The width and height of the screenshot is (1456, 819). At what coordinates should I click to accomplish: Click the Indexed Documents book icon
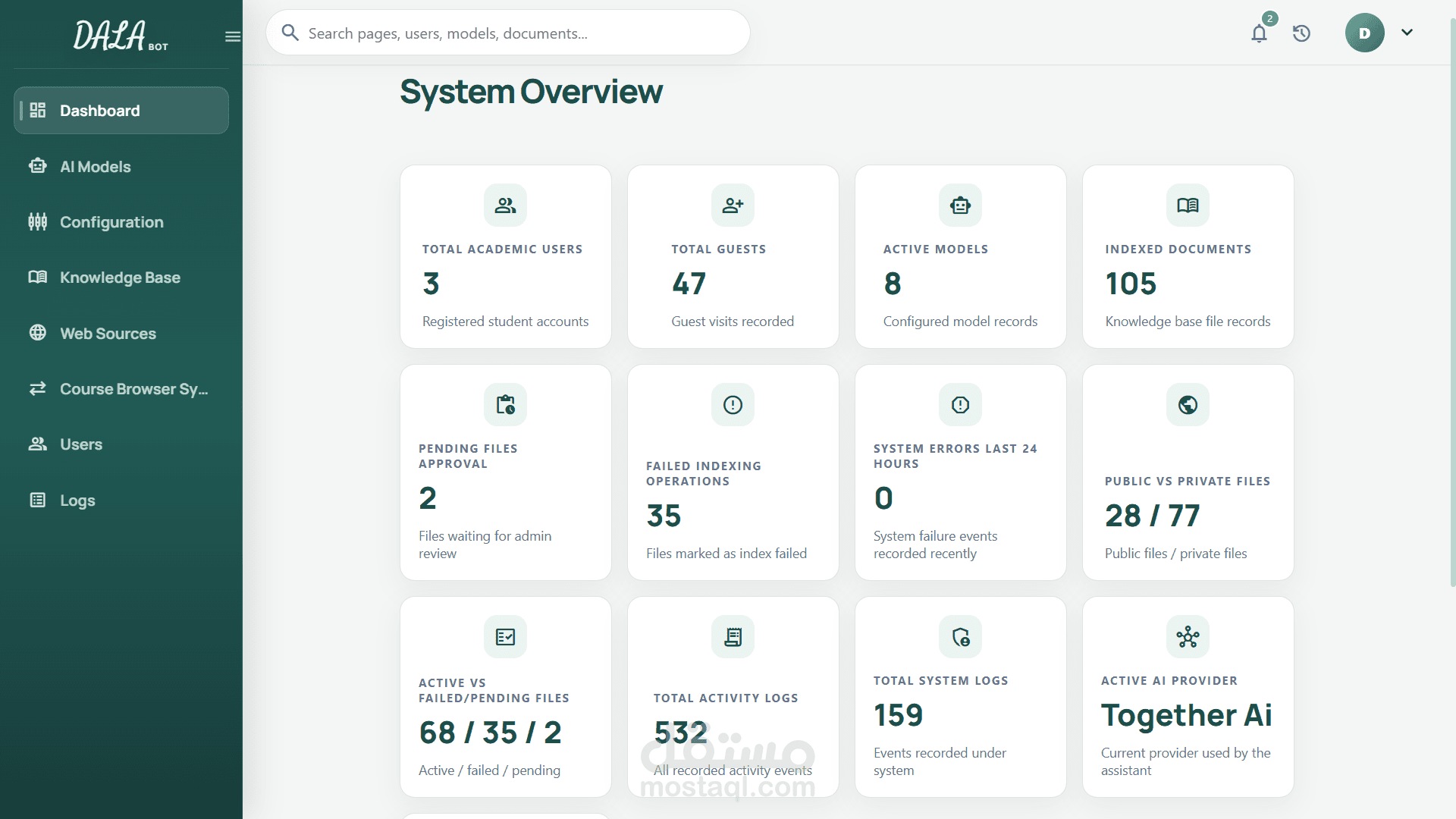click(1188, 206)
